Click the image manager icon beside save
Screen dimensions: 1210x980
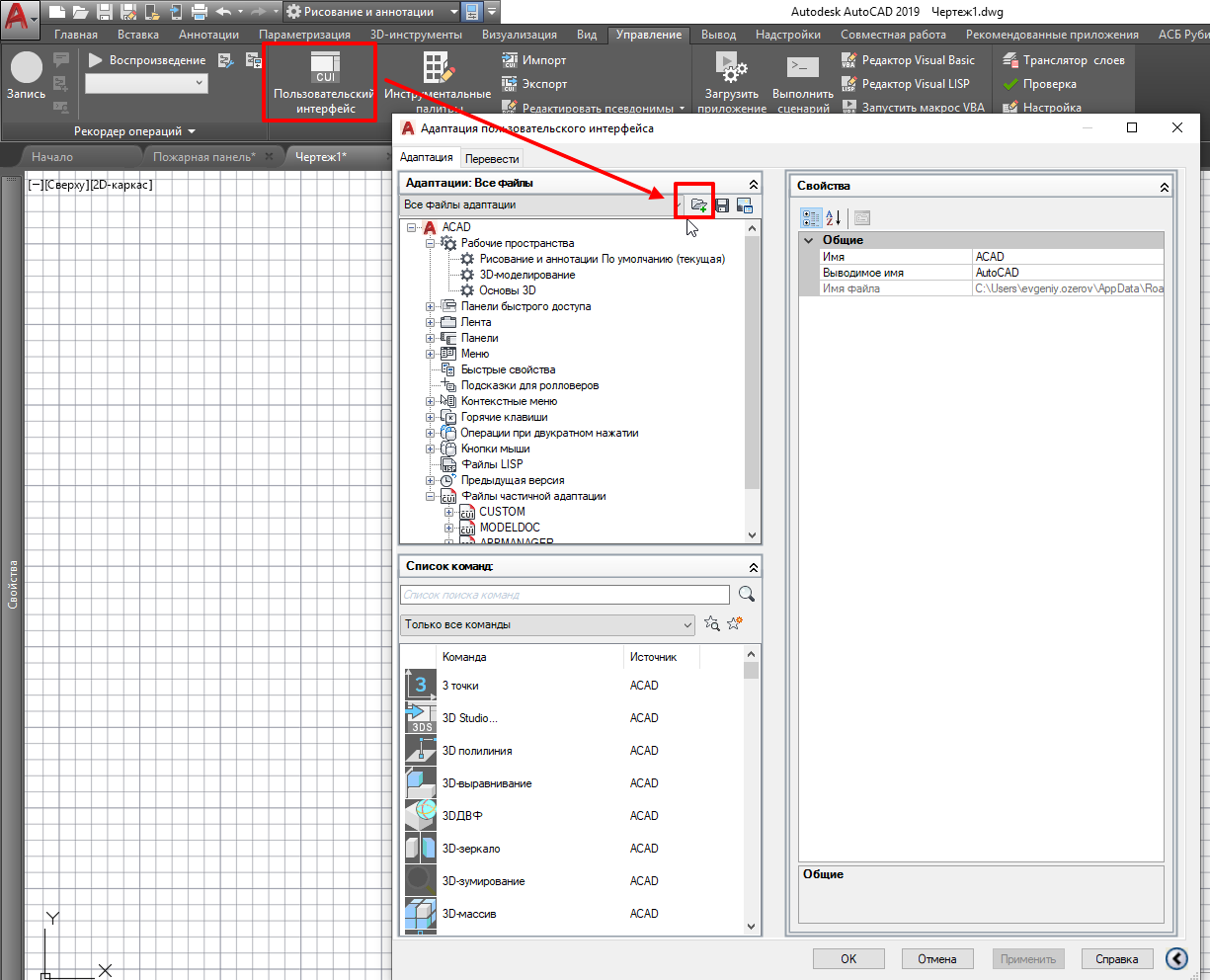(x=745, y=205)
